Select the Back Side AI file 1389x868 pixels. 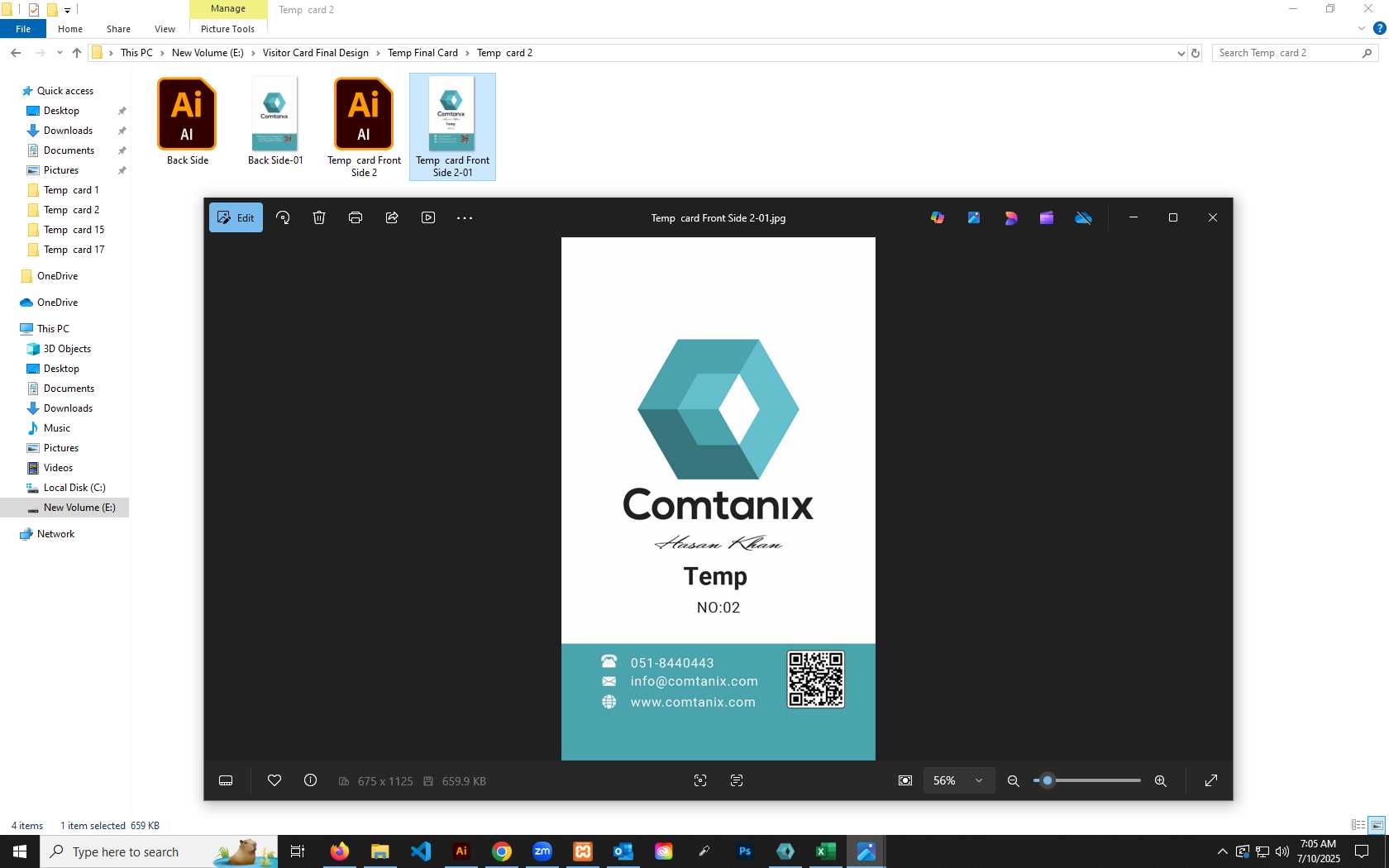pos(188,122)
